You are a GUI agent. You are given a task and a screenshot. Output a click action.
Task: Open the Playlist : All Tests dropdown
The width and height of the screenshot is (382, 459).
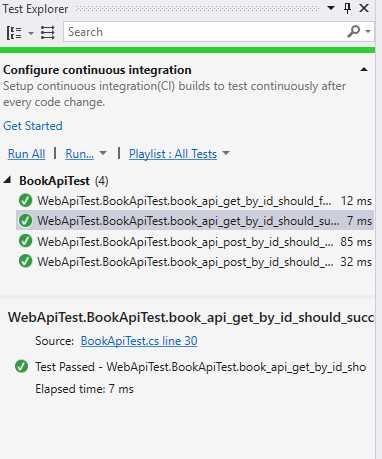pyautogui.click(x=179, y=154)
